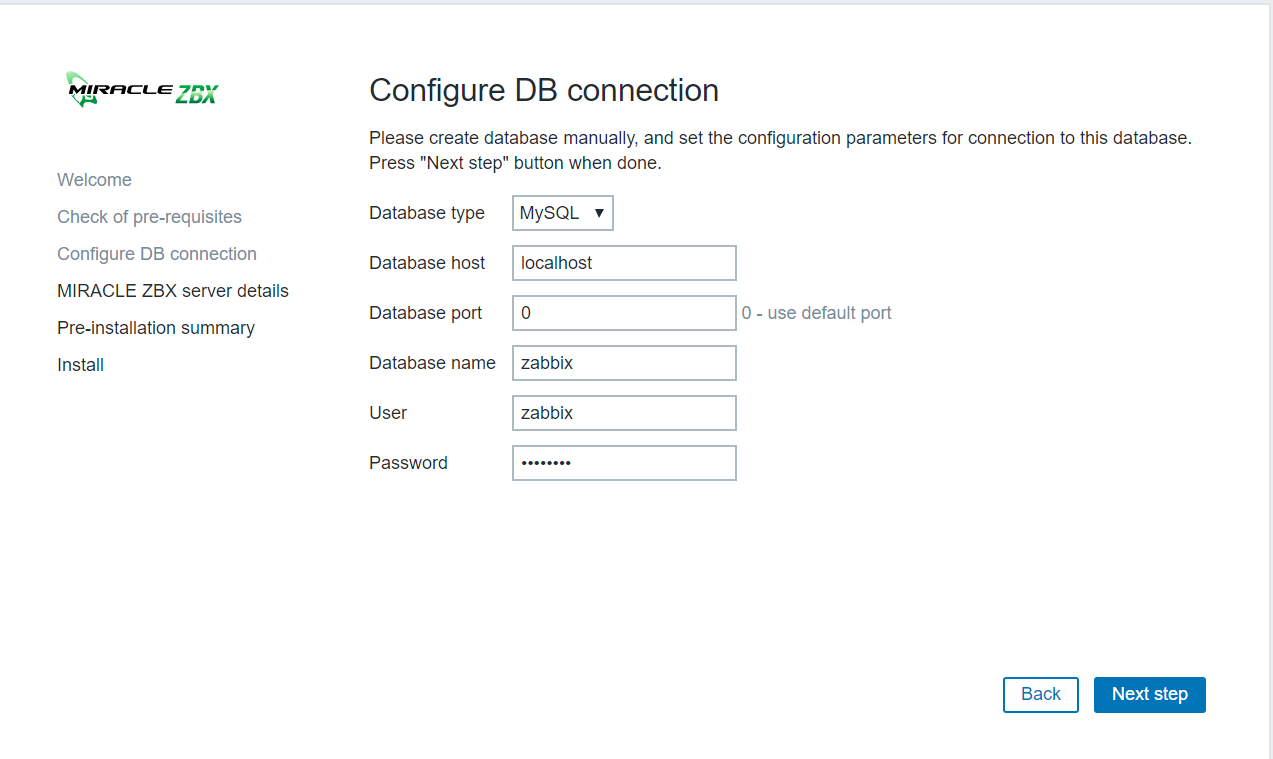Go back with the Back button

click(x=1040, y=694)
